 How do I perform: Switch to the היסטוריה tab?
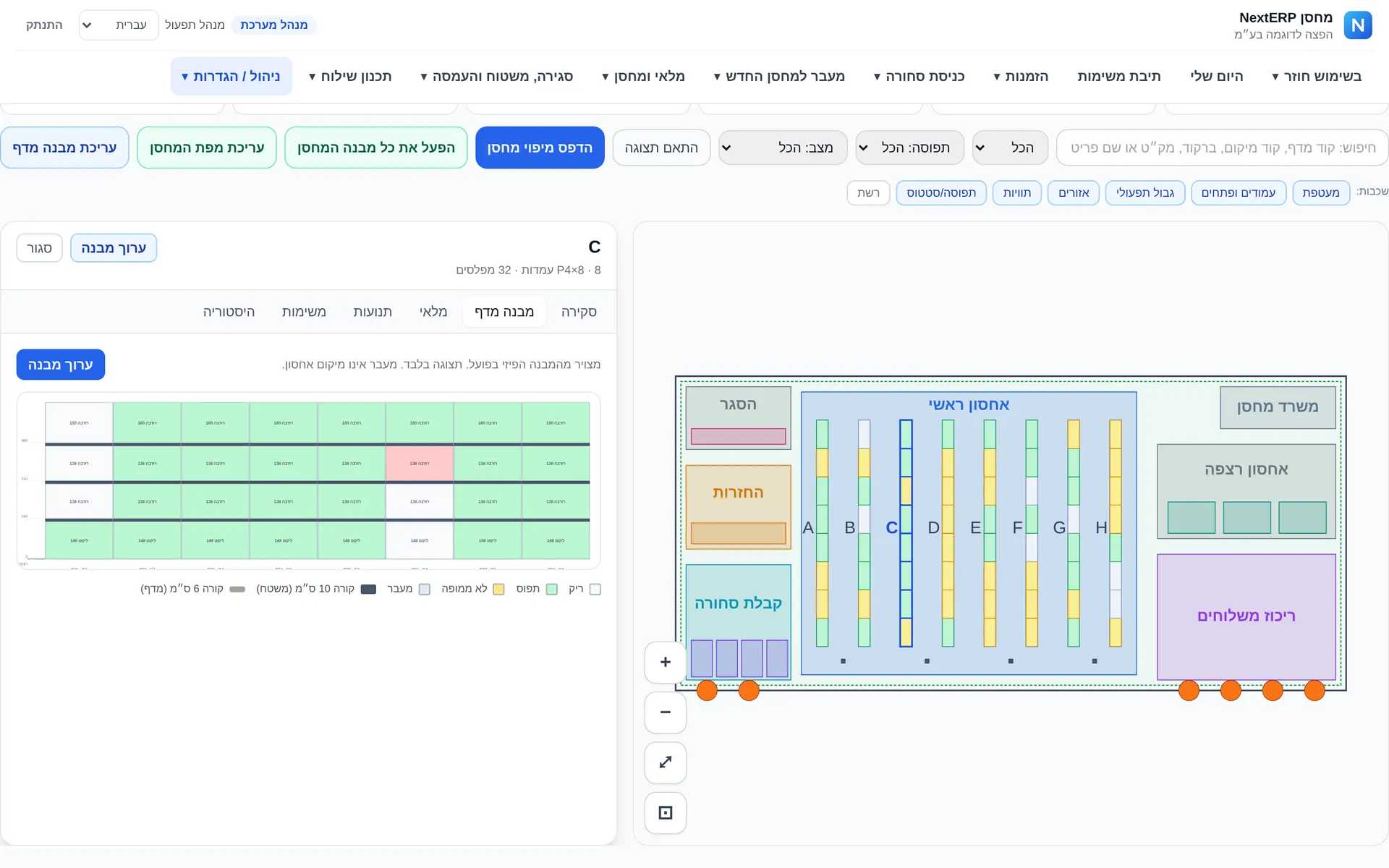point(229,312)
